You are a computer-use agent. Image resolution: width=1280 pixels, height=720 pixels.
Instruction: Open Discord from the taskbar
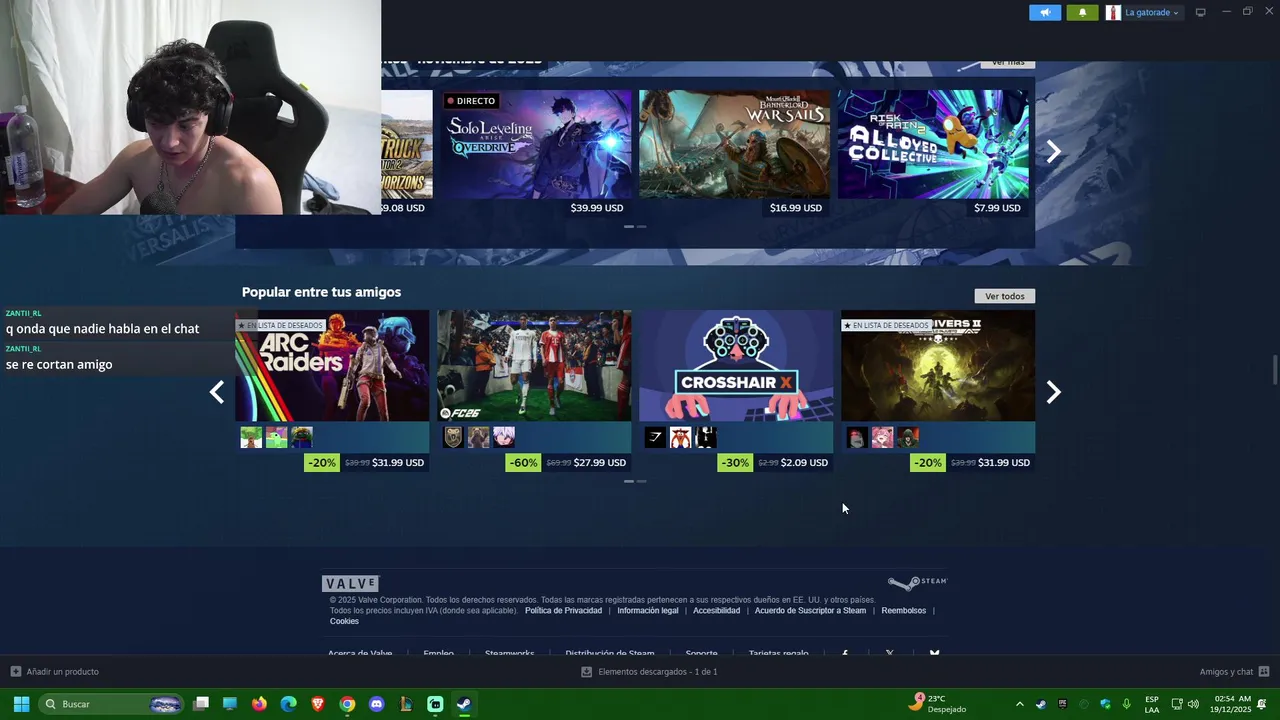coord(376,704)
